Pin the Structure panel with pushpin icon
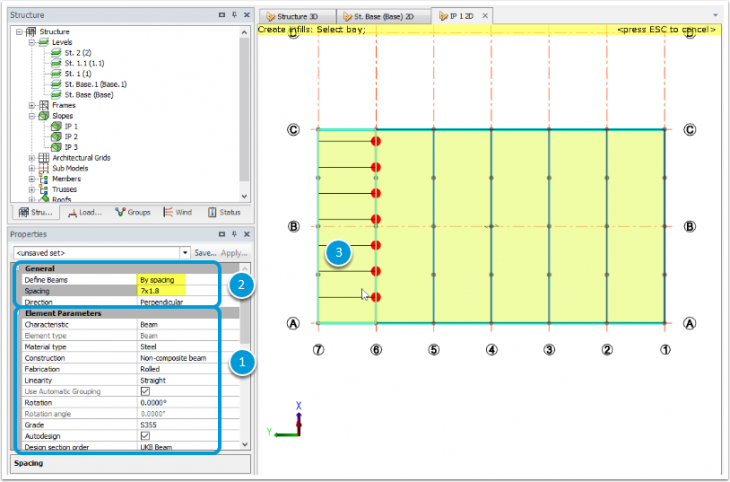 [x=233, y=16]
